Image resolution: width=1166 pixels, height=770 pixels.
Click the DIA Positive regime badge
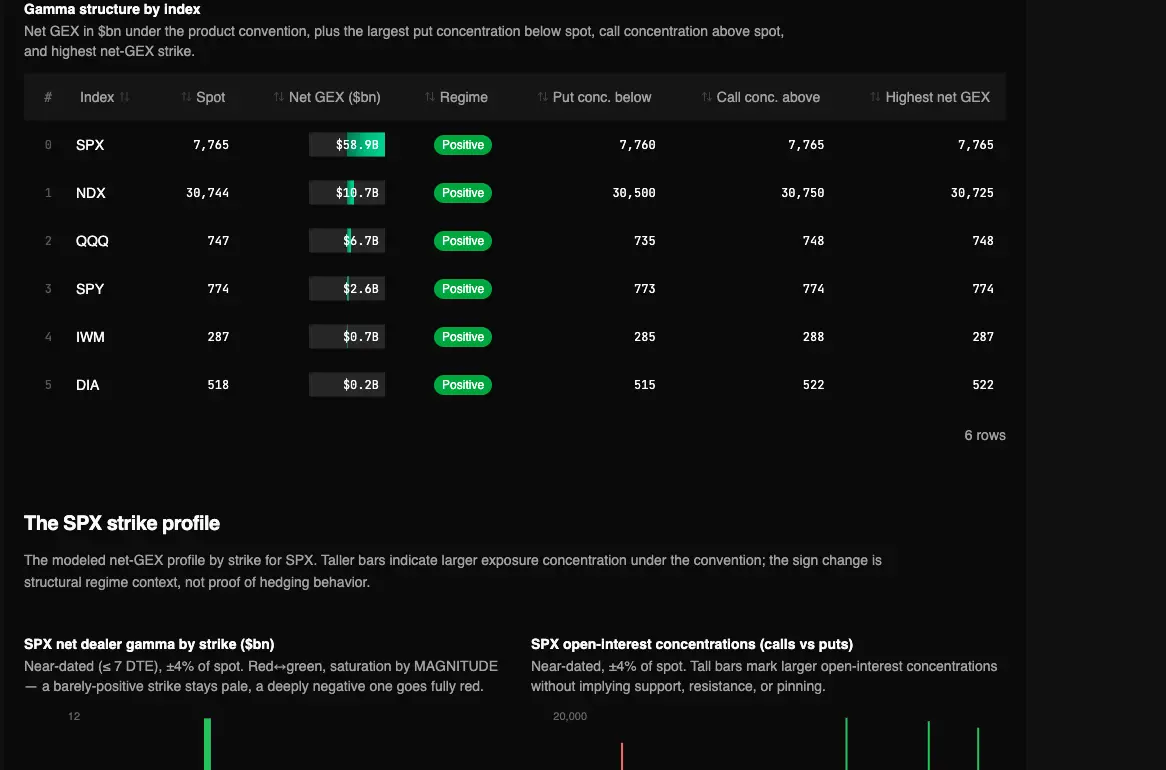[x=463, y=385]
